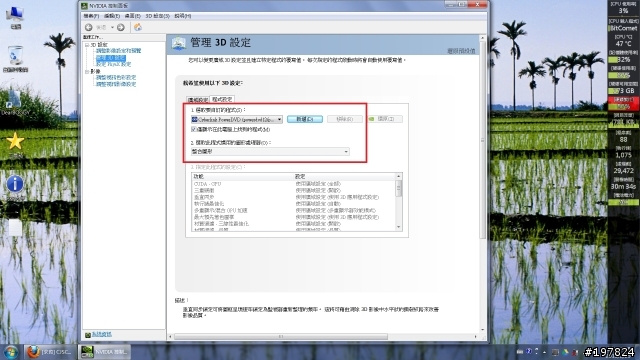Click the horizontal scrollbar thumb at window bottom
The height and width of the screenshot is (360, 640).
(281, 337)
